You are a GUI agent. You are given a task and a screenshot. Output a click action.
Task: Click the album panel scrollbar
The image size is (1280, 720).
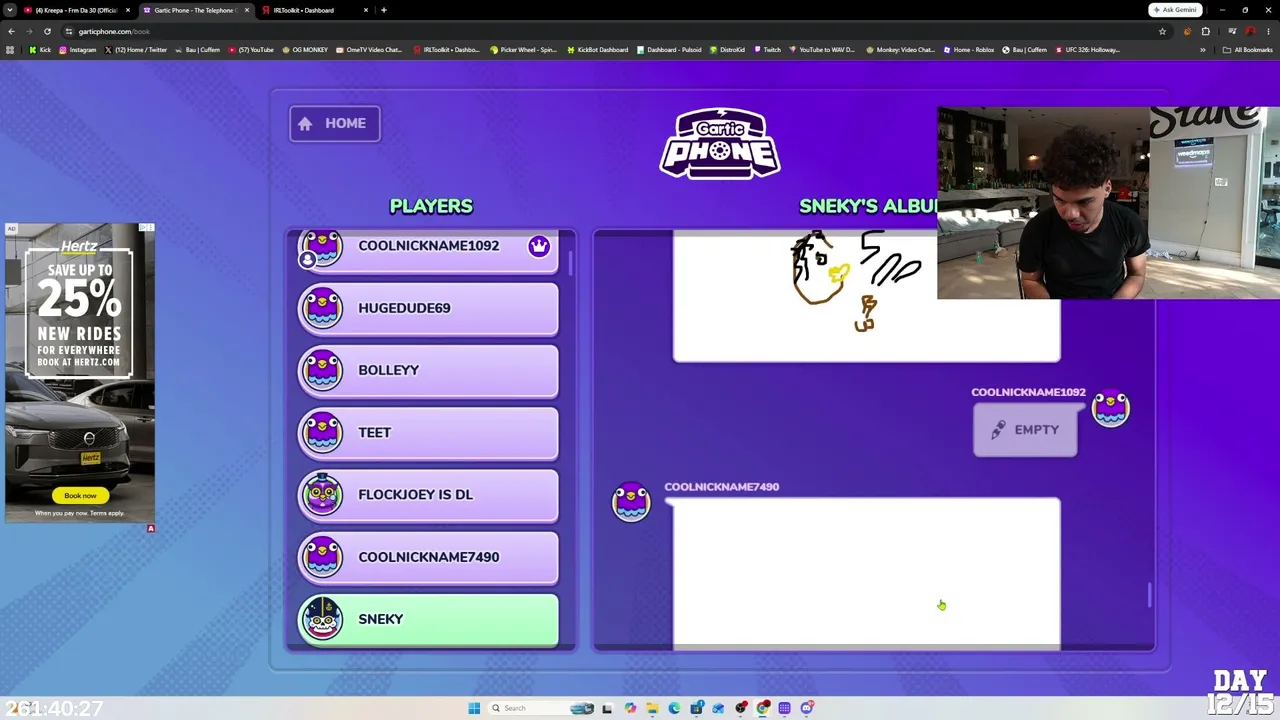point(1149,595)
